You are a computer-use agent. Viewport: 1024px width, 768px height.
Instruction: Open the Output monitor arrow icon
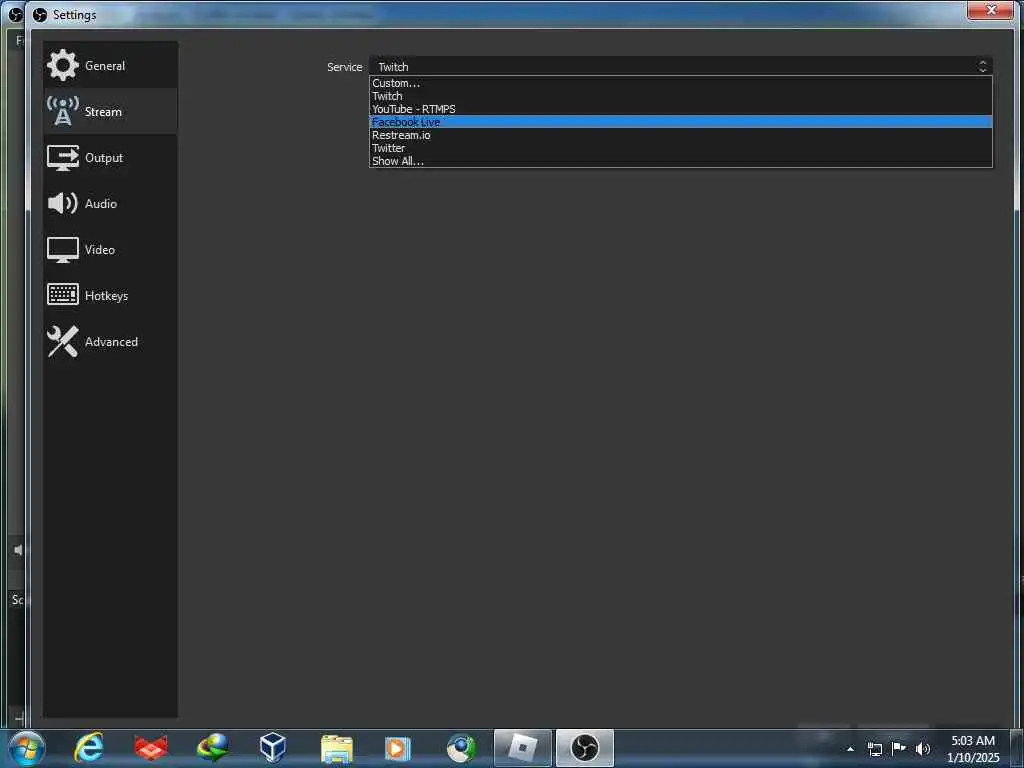tap(63, 157)
